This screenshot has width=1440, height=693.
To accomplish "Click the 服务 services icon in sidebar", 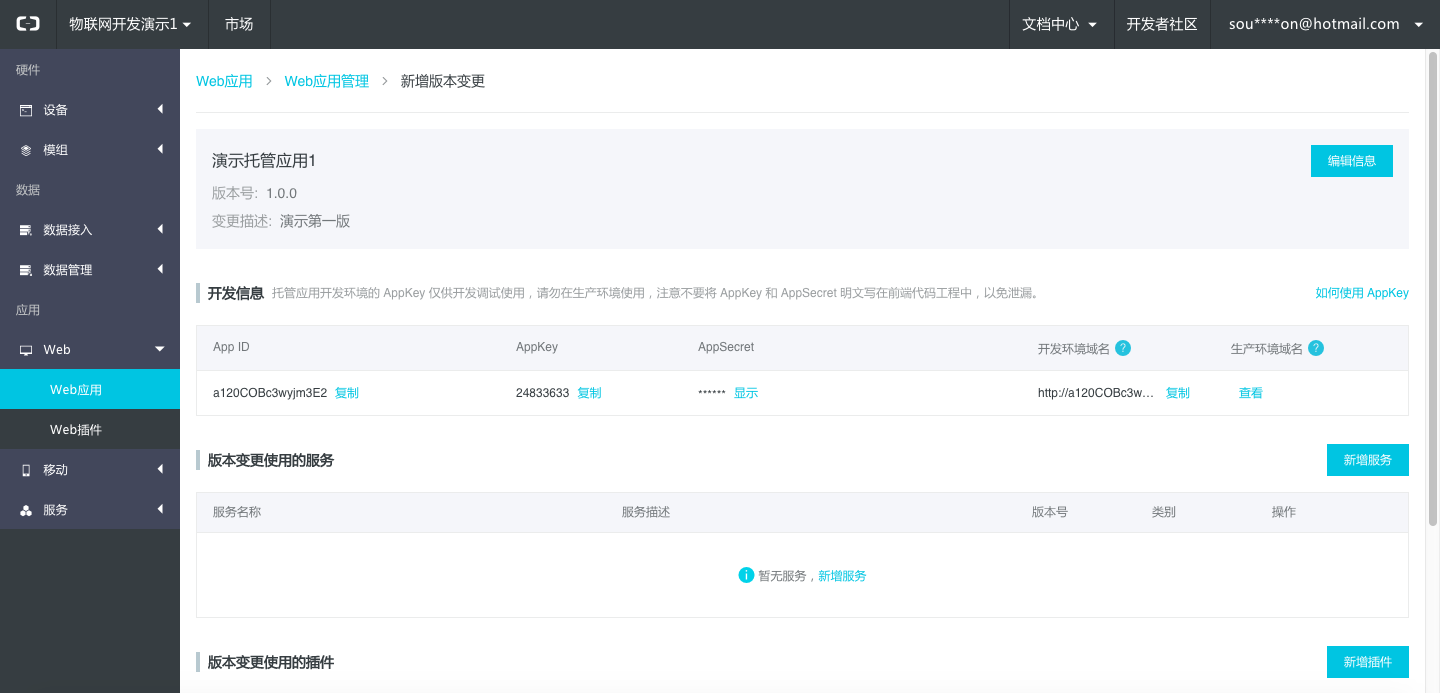I will tap(26, 510).
